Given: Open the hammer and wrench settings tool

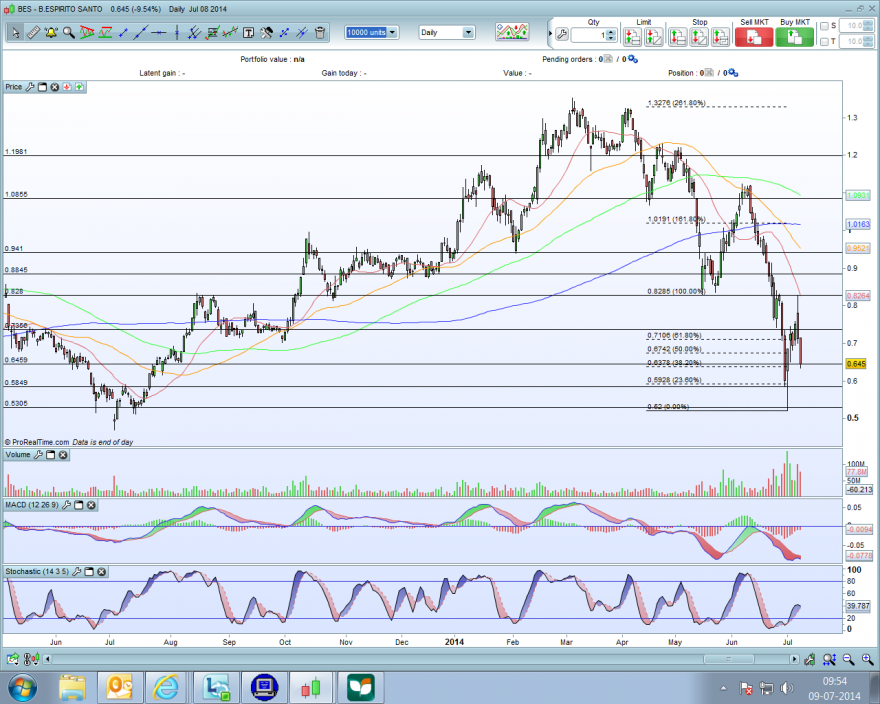Looking at the screenshot, I should (266, 33).
